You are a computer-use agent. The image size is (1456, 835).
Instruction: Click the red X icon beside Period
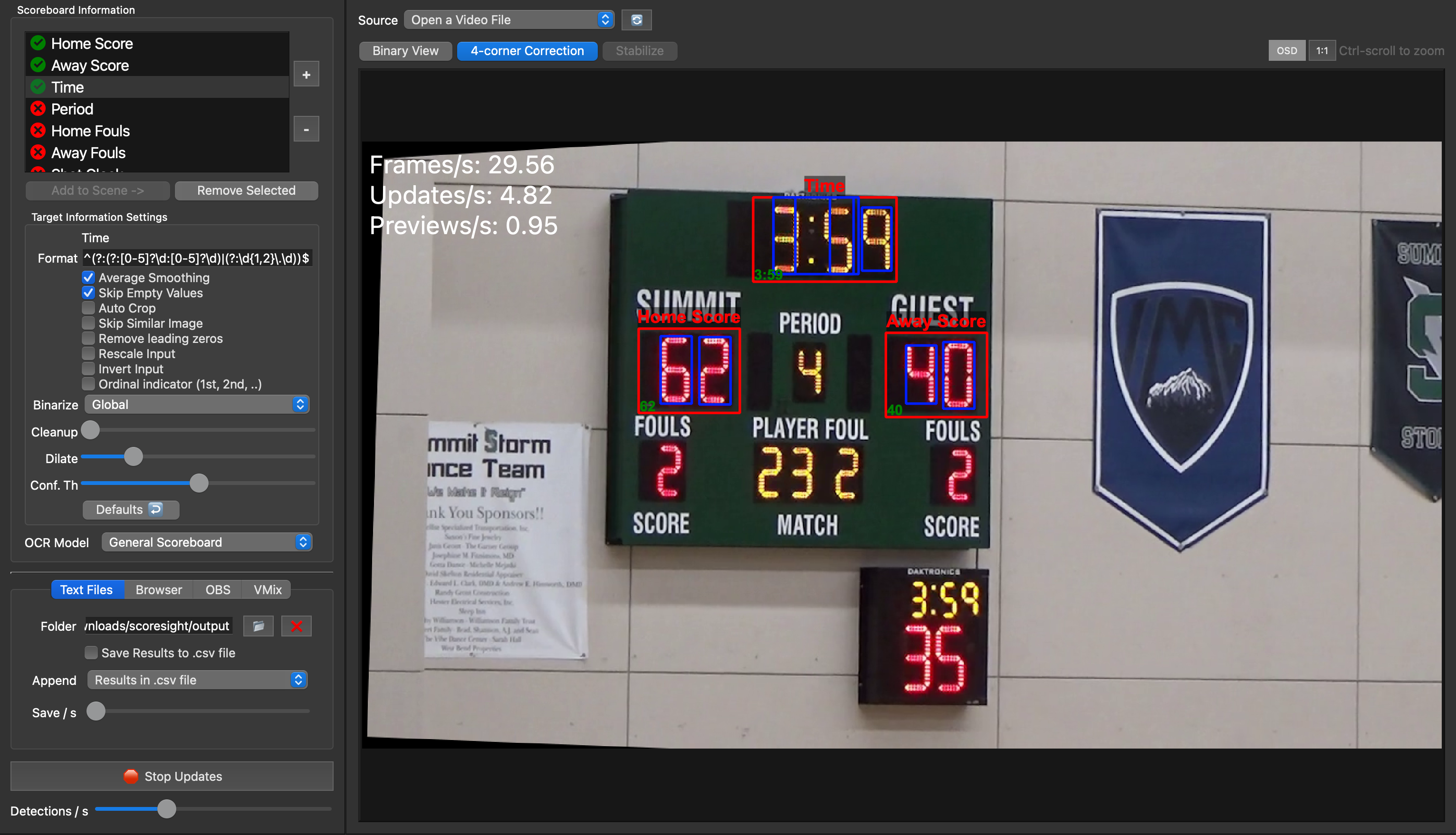[38, 108]
